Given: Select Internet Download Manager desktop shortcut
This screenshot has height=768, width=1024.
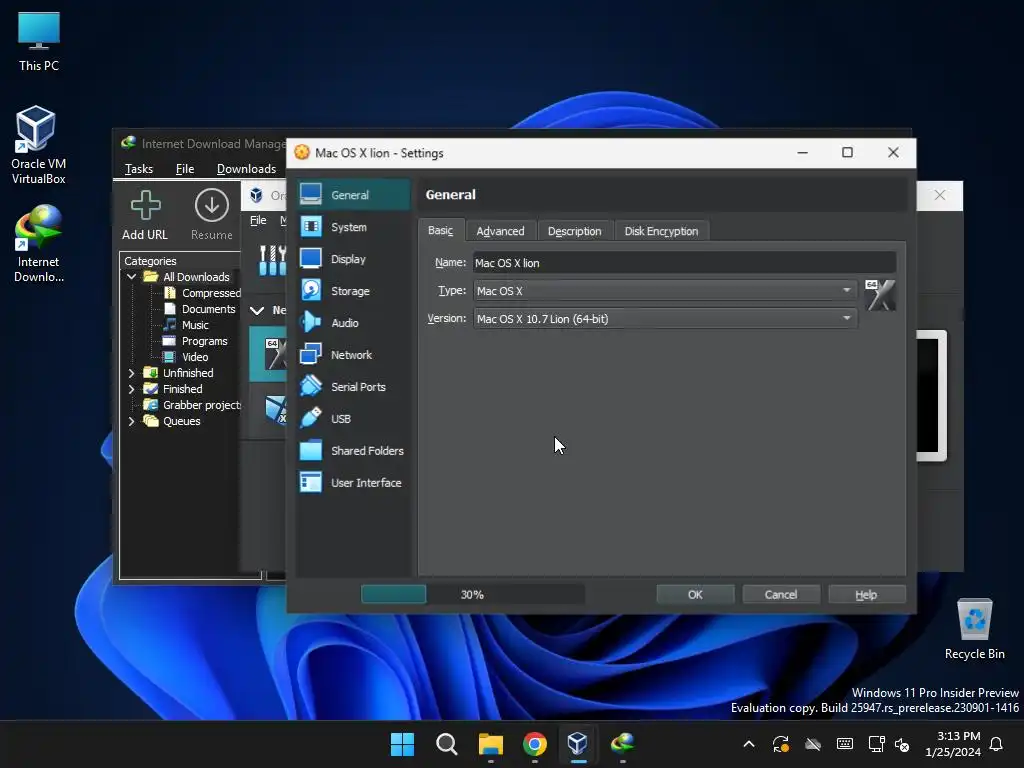Looking at the screenshot, I should [x=39, y=244].
